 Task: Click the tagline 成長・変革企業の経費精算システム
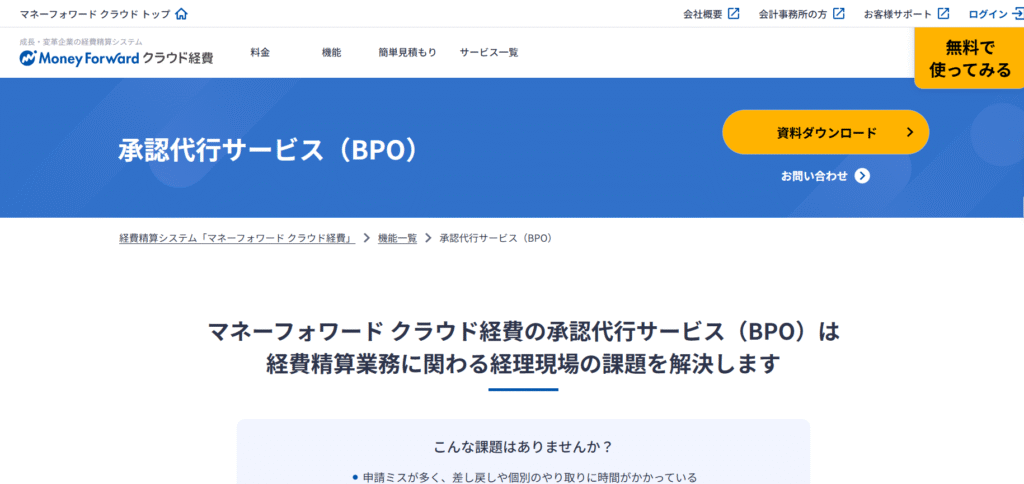(81, 42)
